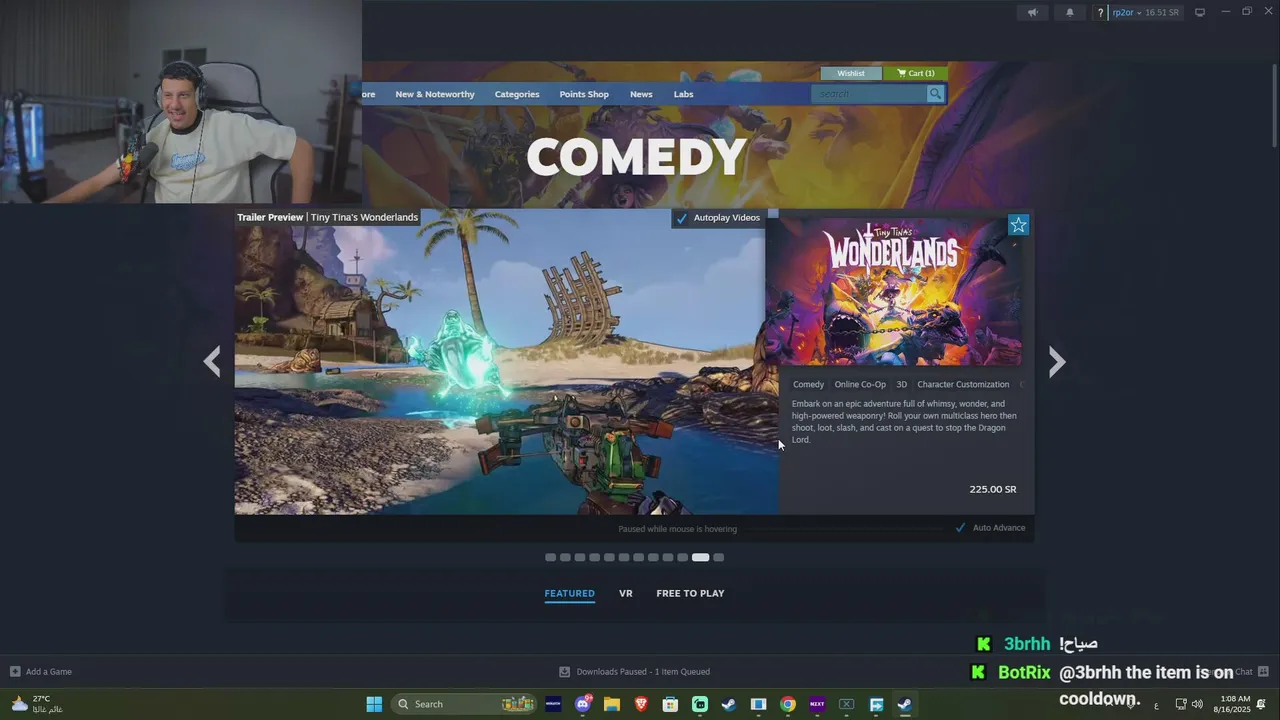The image size is (1280, 720).
Task: Select the last carousel pagination dot
Action: coord(718,558)
